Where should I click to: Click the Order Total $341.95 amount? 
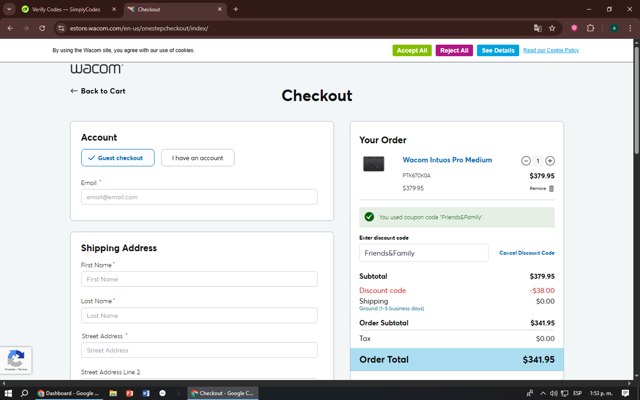pyautogui.click(x=538, y=360)
